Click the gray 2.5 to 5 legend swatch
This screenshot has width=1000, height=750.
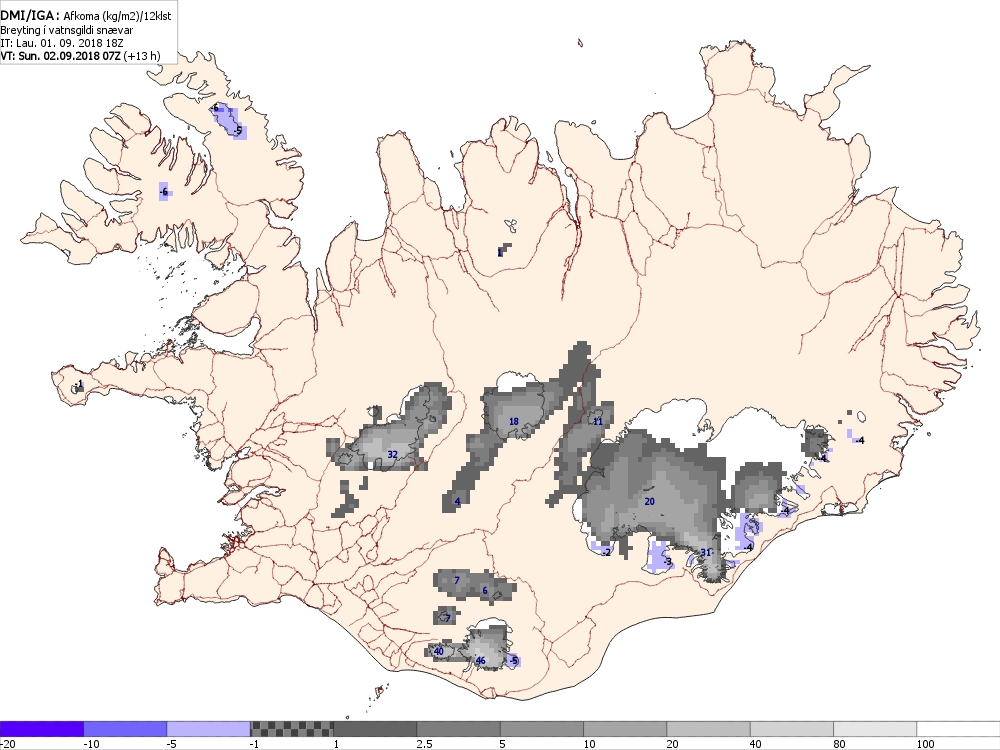[x=459, y=729]
